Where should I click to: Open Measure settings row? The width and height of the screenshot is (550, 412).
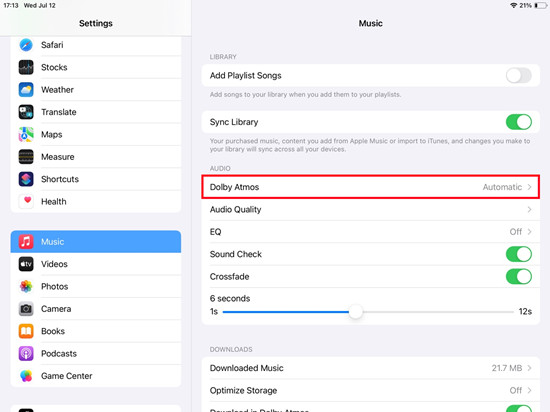(96, 157)
